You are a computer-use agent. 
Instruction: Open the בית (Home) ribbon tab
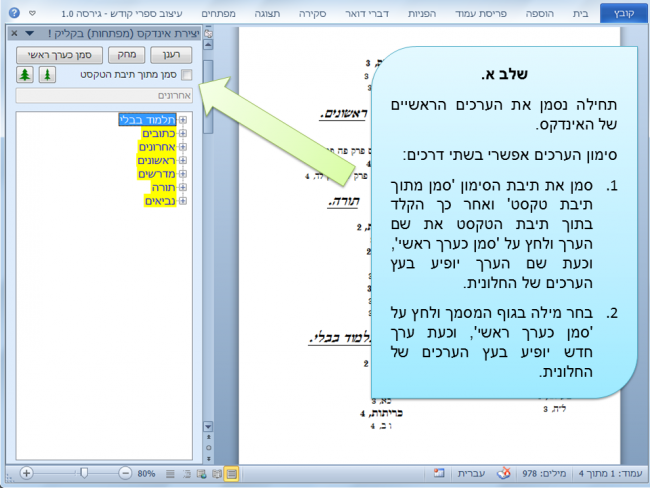coord(580,13)
